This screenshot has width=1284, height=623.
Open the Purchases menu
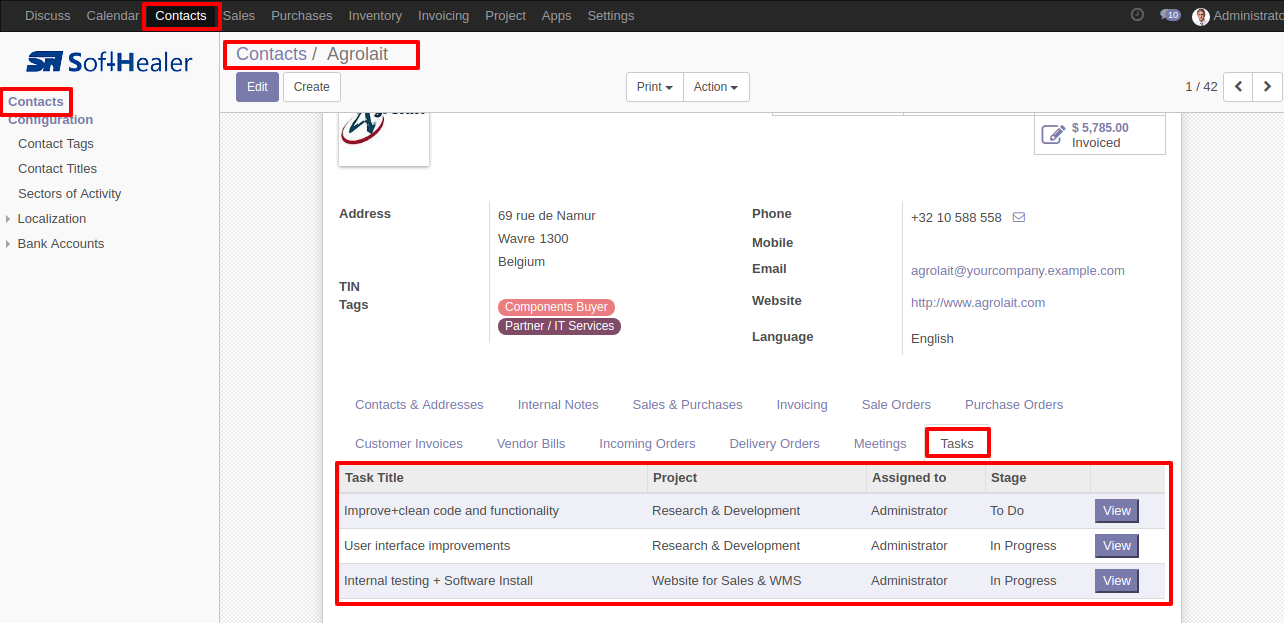point(302,15)
